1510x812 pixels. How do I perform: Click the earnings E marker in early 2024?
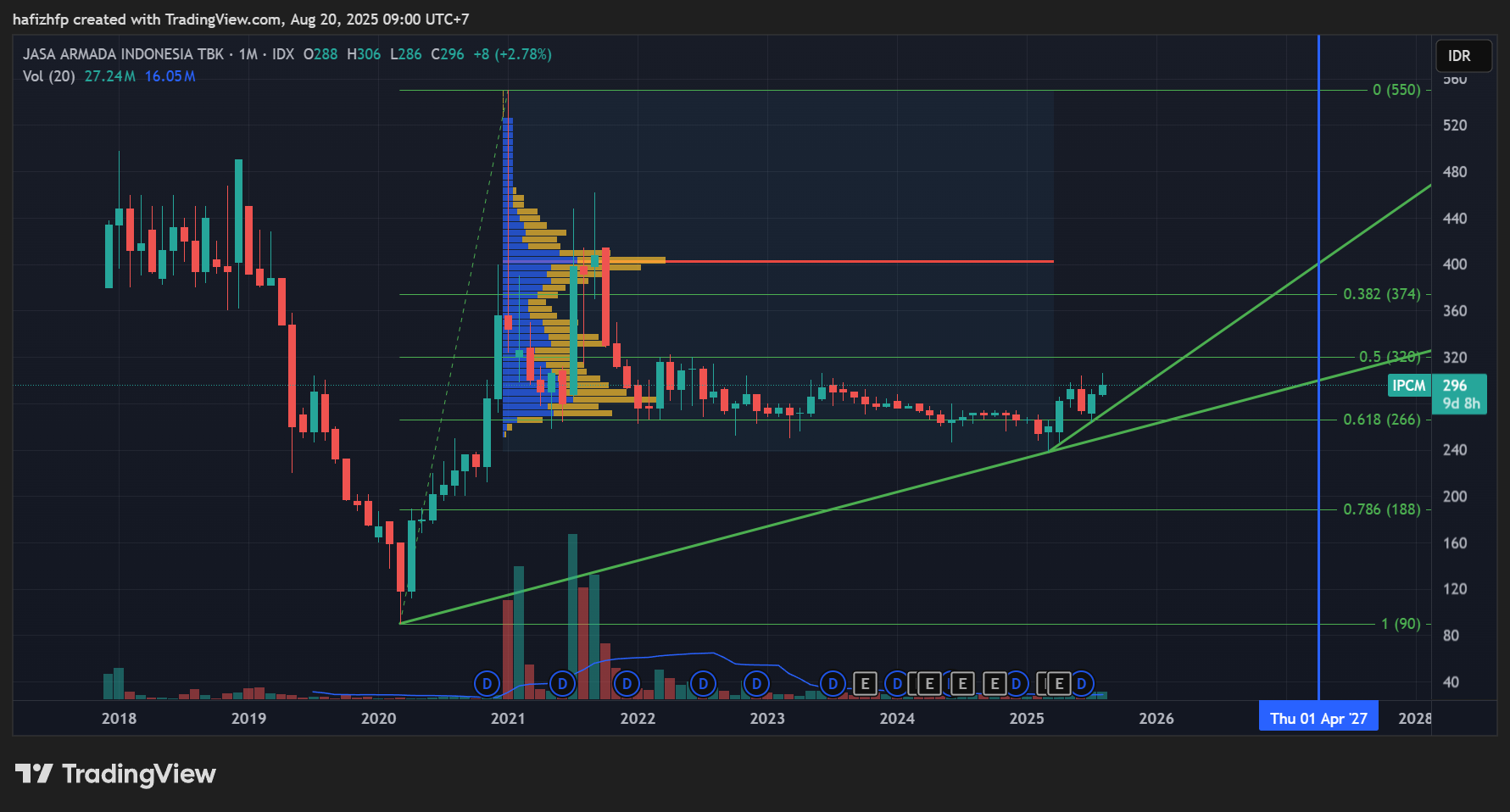click(929, 683)
